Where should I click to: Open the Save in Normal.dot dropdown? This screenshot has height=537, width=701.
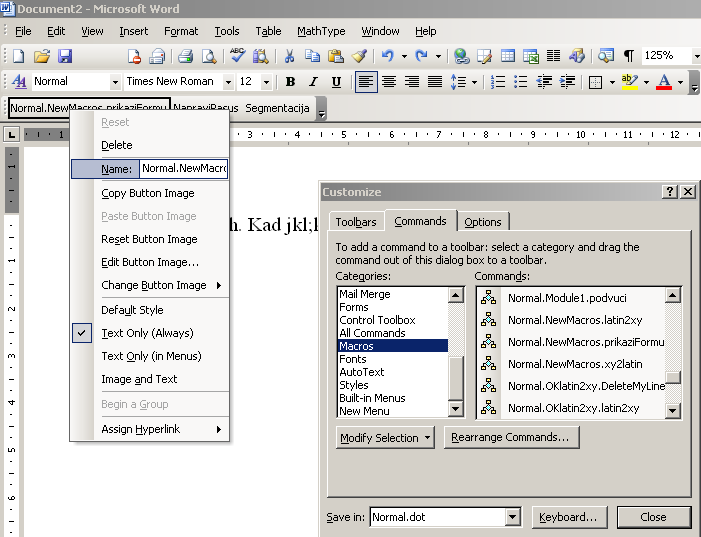tap(513, 517)
